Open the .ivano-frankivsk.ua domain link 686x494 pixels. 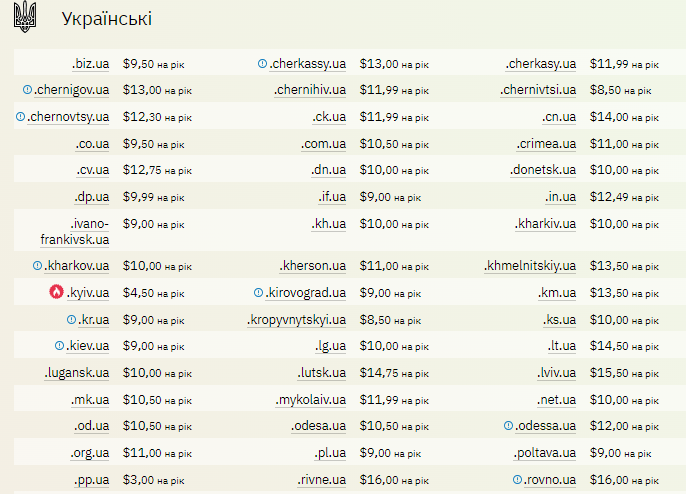[75, 231]
